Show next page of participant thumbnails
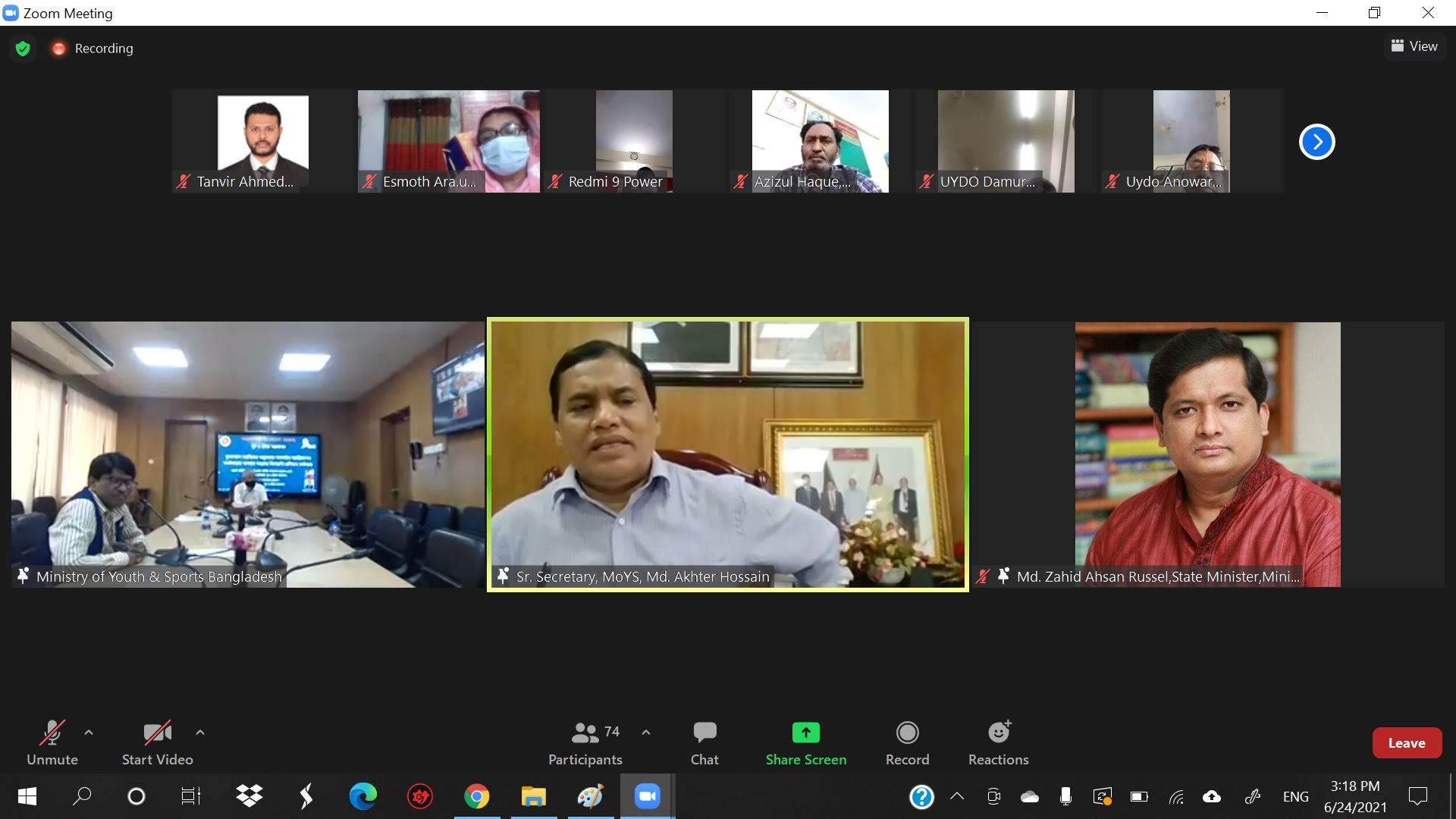This screenshot has width=1456, height=819. (1316, 142)
